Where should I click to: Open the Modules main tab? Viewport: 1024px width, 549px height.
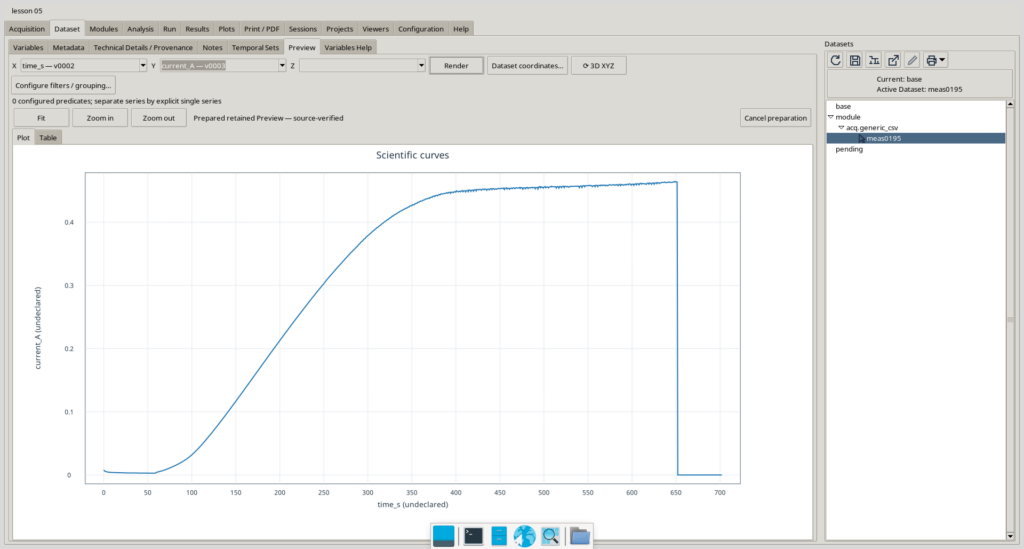pos(104,29)
